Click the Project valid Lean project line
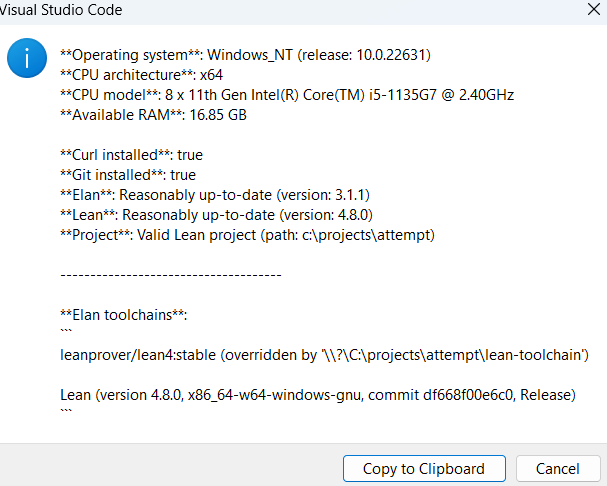 tap(248, 235)
